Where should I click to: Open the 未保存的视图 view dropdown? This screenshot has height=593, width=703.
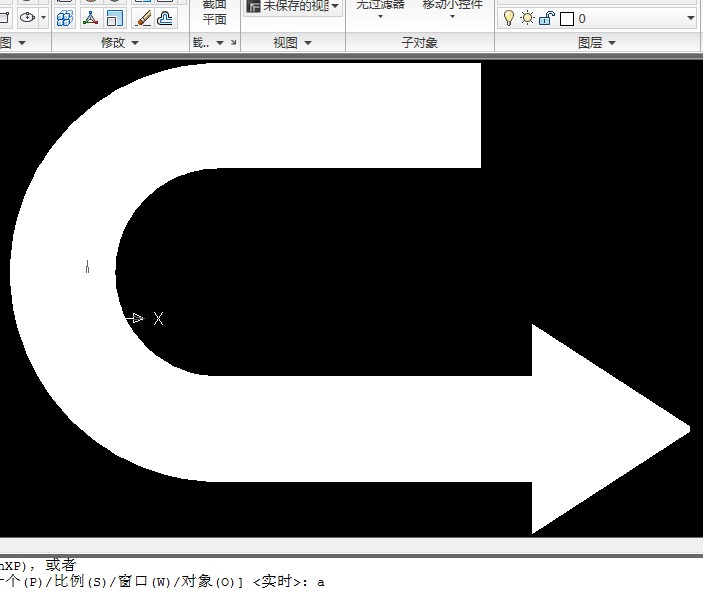(293, 6)
